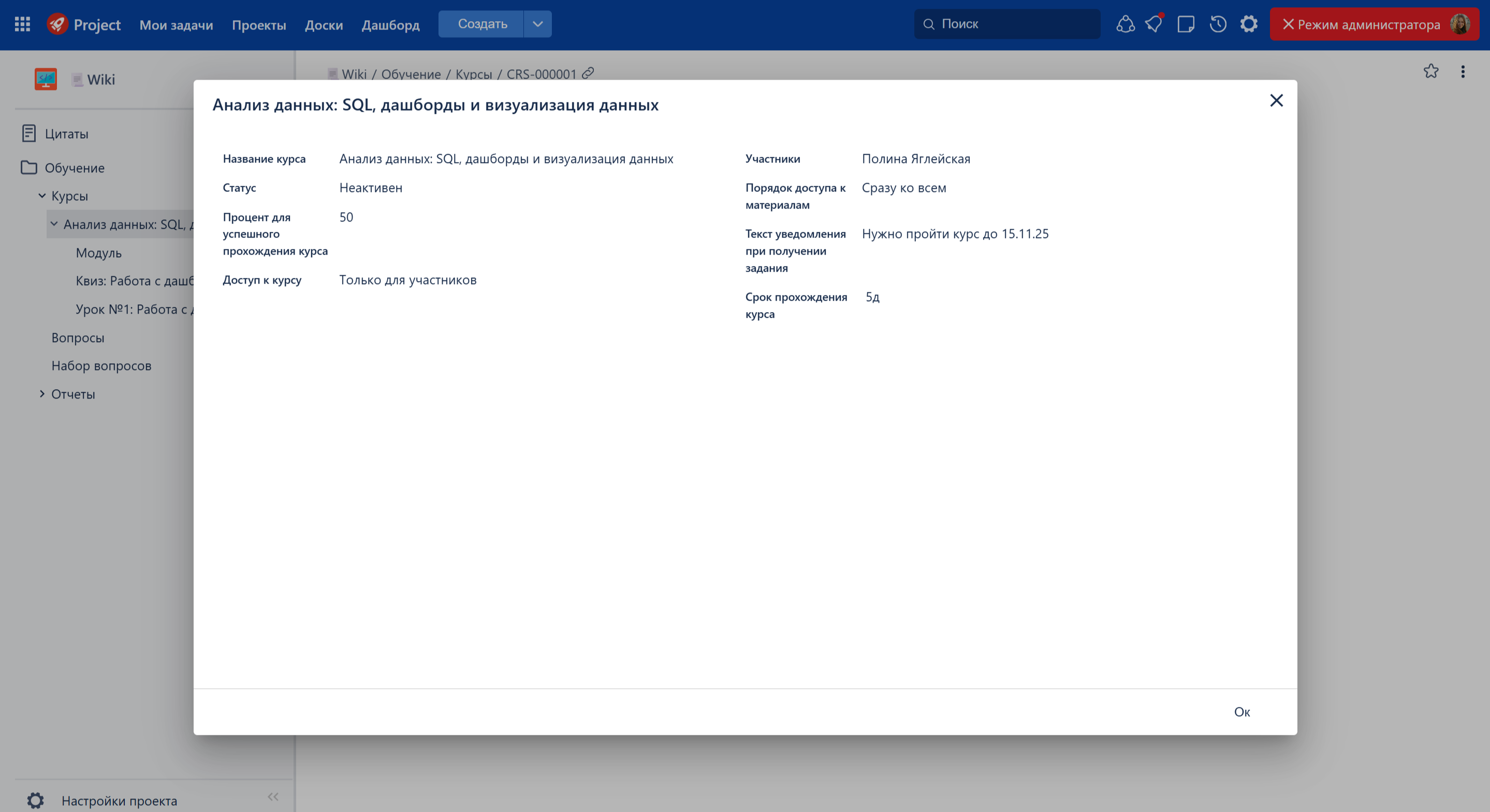Image resolution: width=1490 pixels, height=812 pixels.
Task: Select Отчеты in the sidebar tree
Action: (x=73, y=394)
